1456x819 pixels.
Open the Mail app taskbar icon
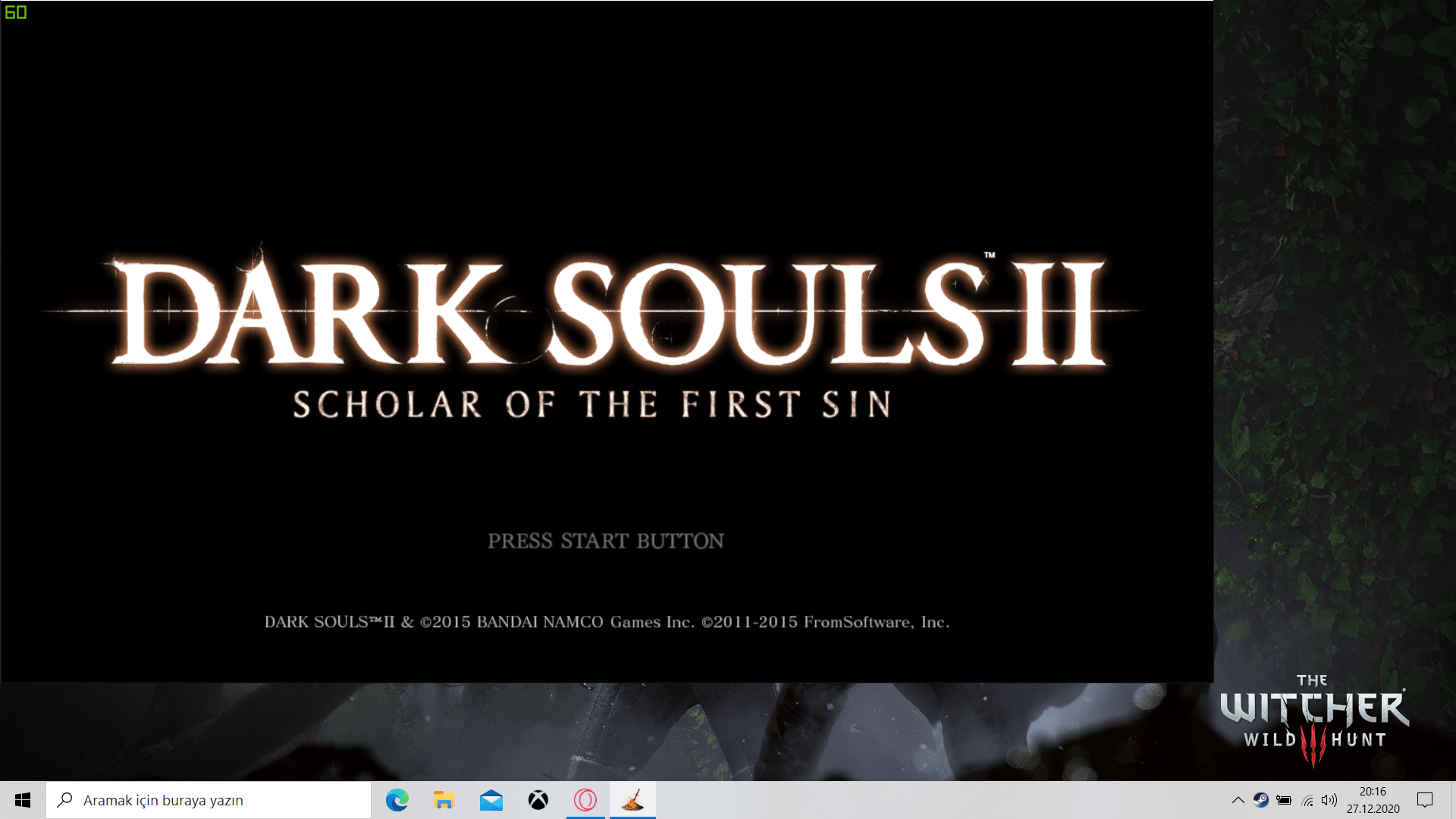click(x=491, y=800)
